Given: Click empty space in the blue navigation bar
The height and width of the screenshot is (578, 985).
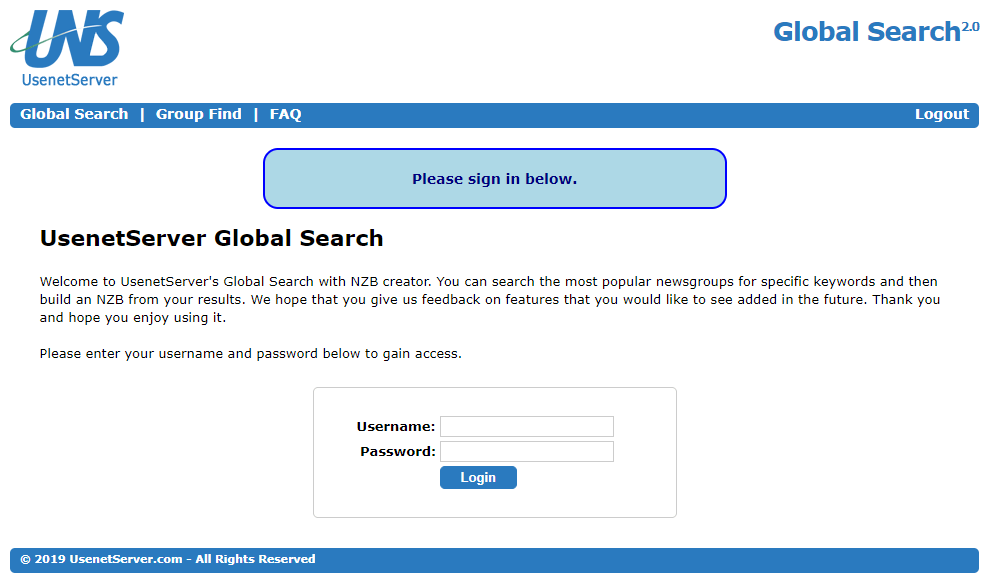Looking at the screenshot, I should tap(603, 115).
